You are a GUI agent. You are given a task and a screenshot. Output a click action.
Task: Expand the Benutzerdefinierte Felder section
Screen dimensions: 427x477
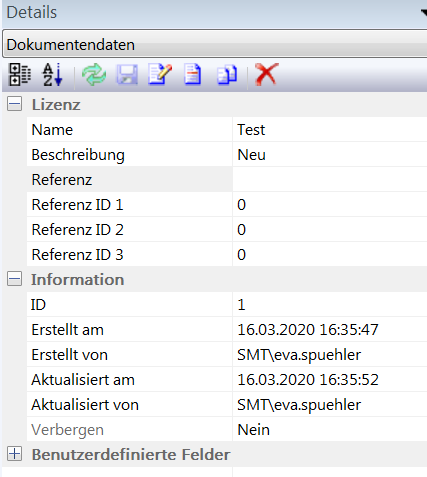coord(15,454)
